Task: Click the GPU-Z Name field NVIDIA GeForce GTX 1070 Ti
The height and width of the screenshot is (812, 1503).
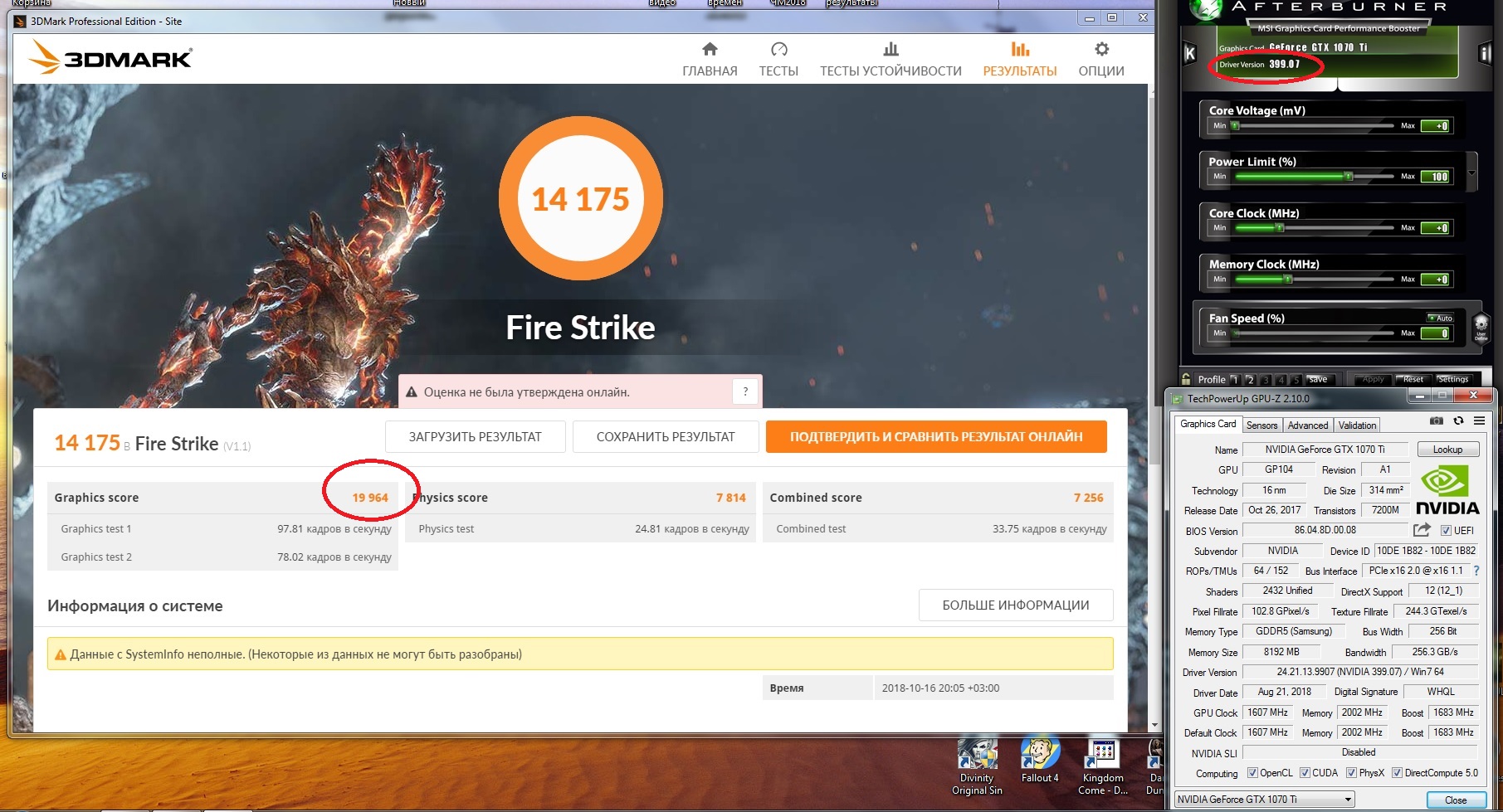Action: pyautogui.click(x=1325, y=450)
